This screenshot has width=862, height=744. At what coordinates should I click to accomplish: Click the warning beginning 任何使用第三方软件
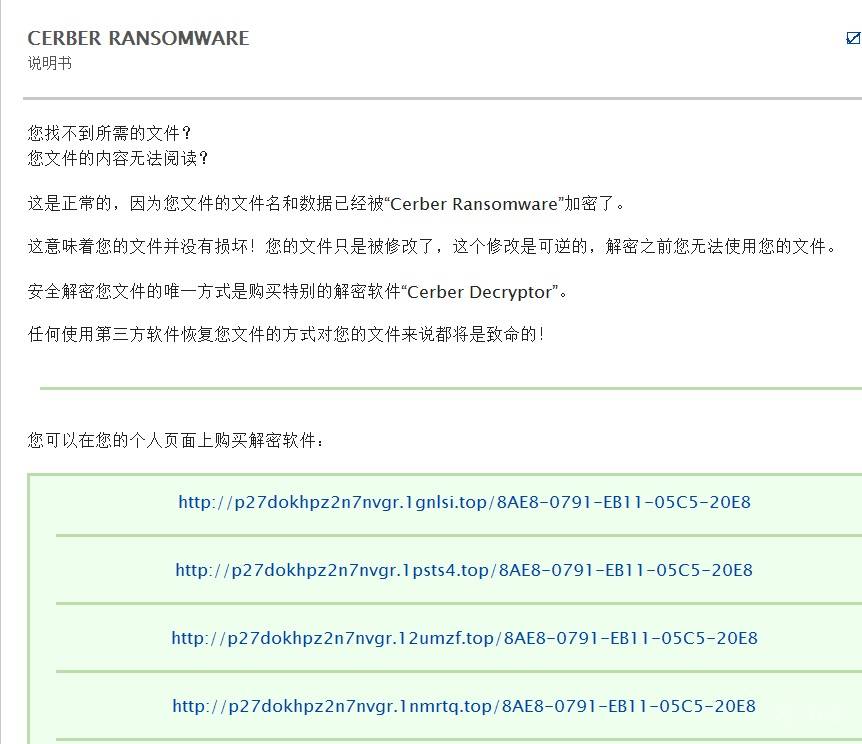click(286, 334)
